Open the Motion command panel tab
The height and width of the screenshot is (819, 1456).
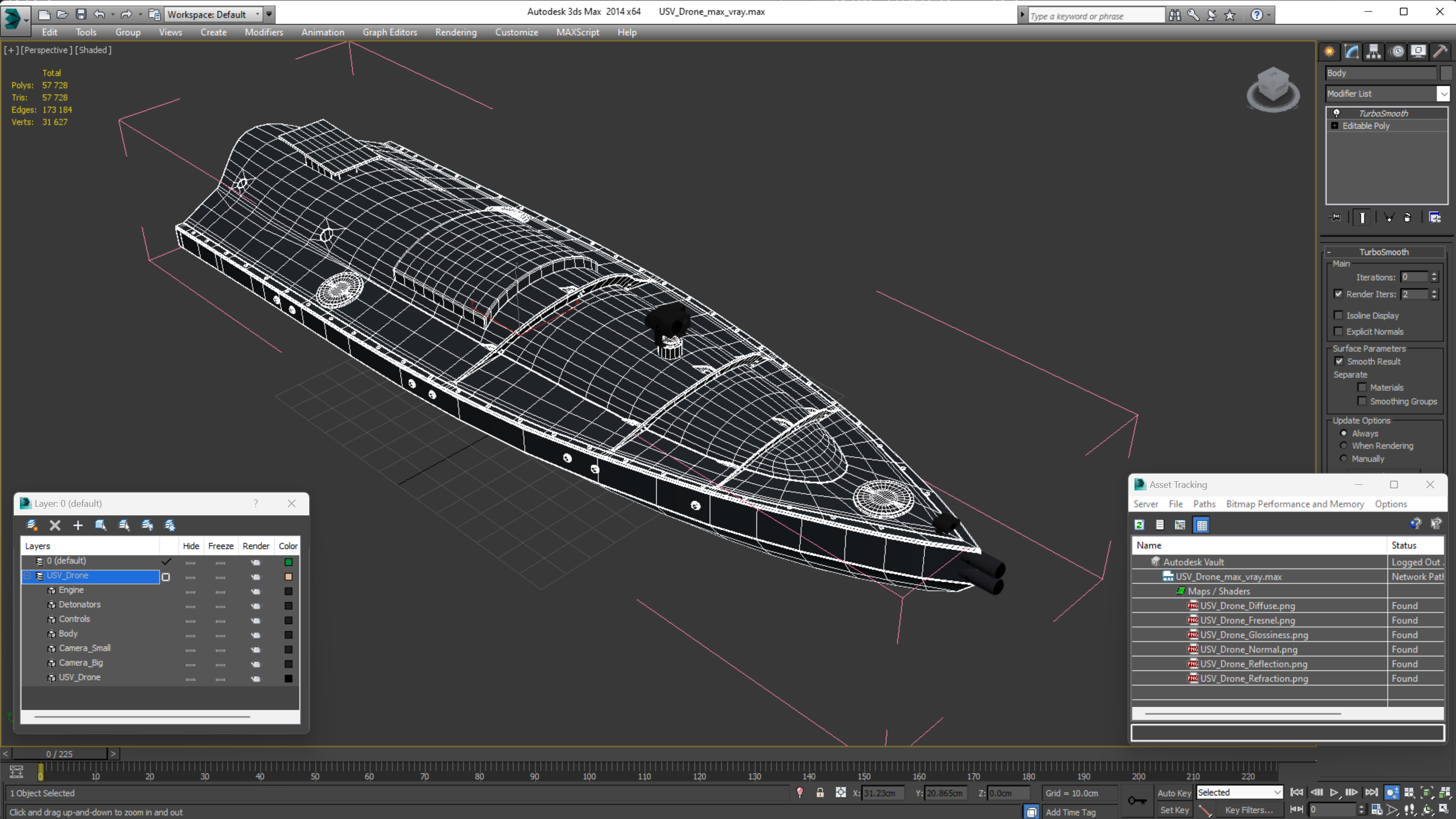pyautogui.click(x=1397, y=52)
